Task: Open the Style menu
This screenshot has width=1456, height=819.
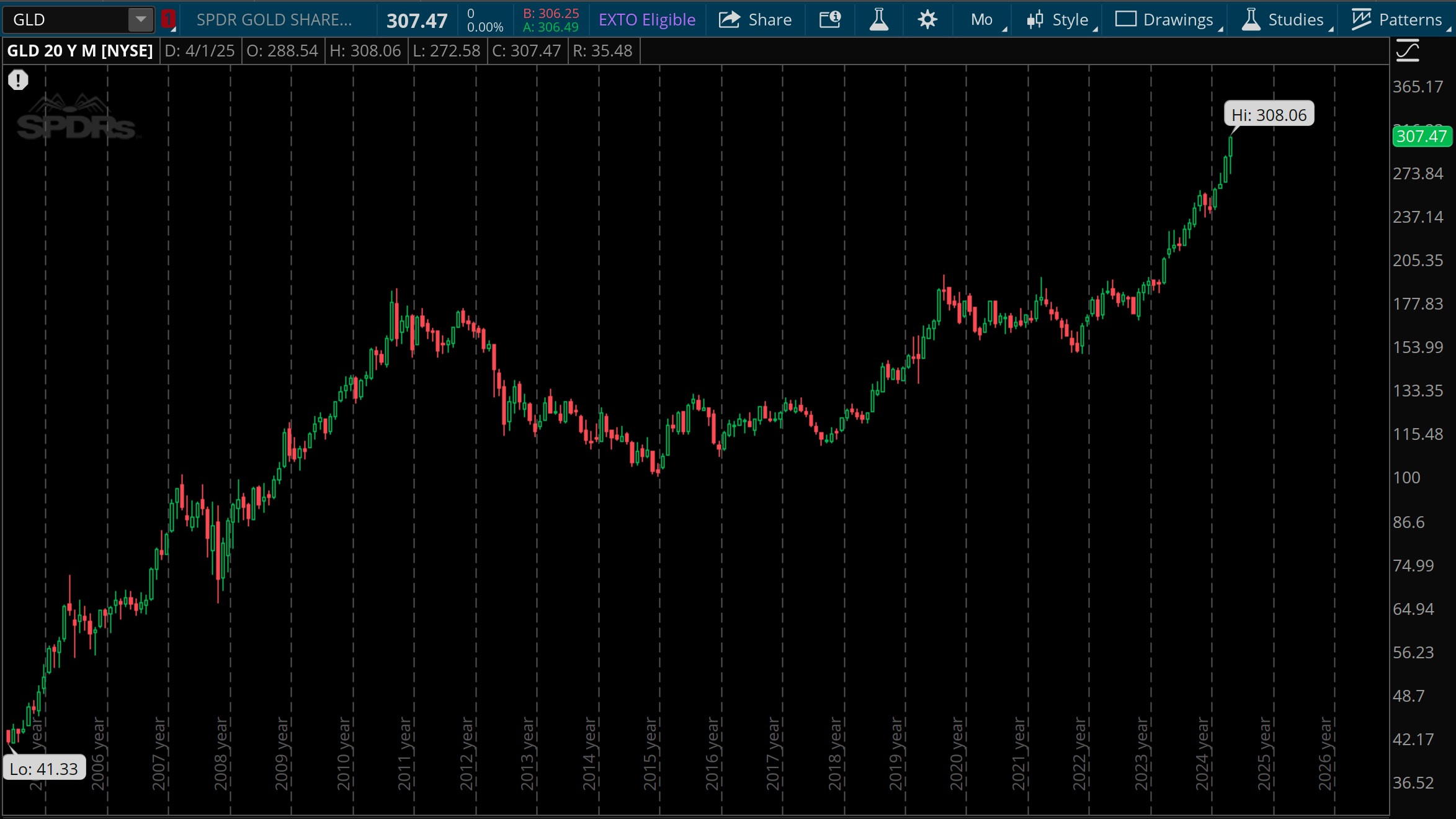Action: pyautogui.click(x=1061, y=20)
